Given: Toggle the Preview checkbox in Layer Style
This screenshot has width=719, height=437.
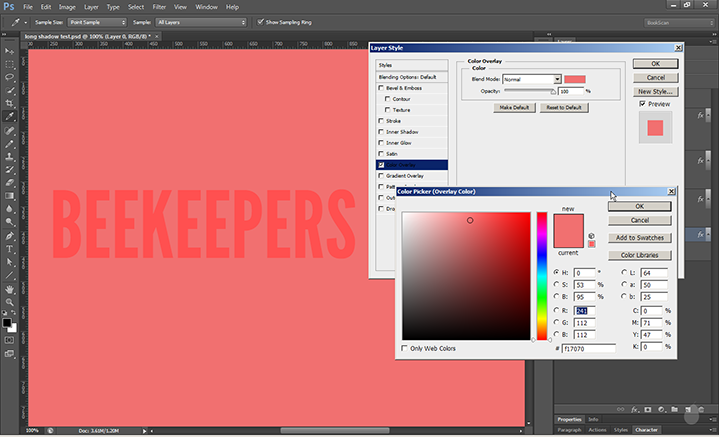Looking at the screenshot, I should (642, 103).
